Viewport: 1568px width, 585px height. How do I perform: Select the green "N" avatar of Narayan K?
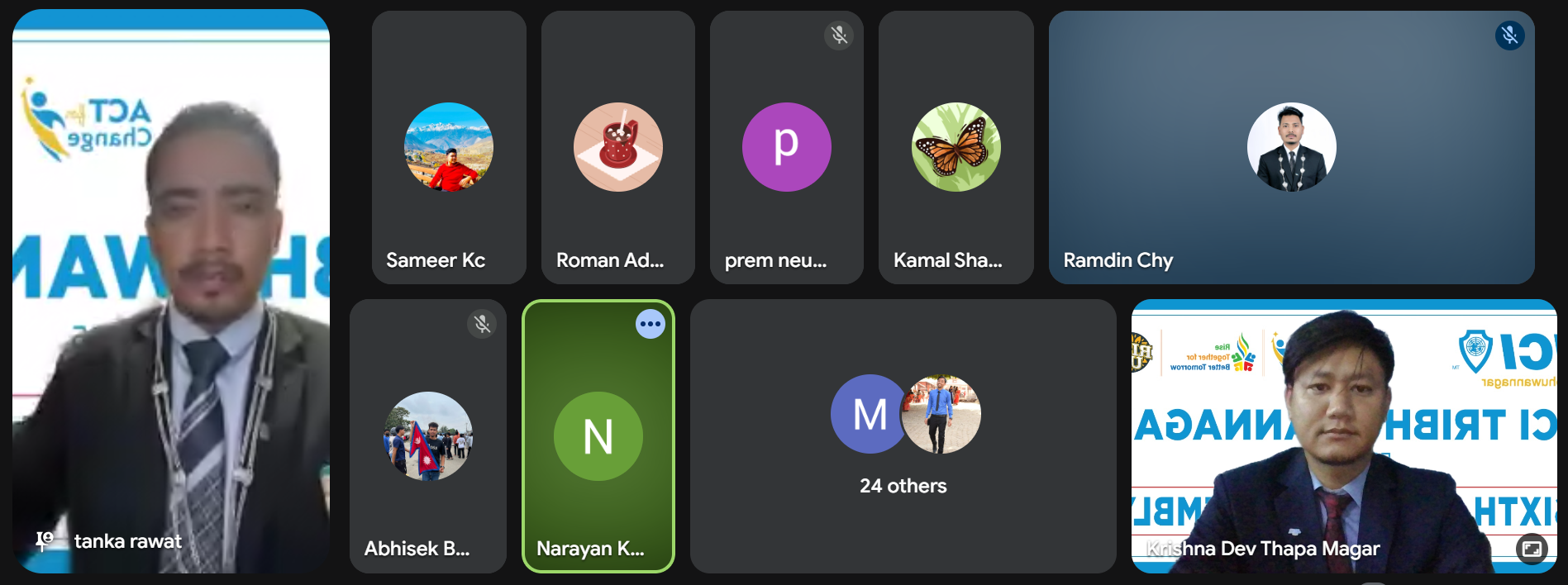tap(598, 436)
